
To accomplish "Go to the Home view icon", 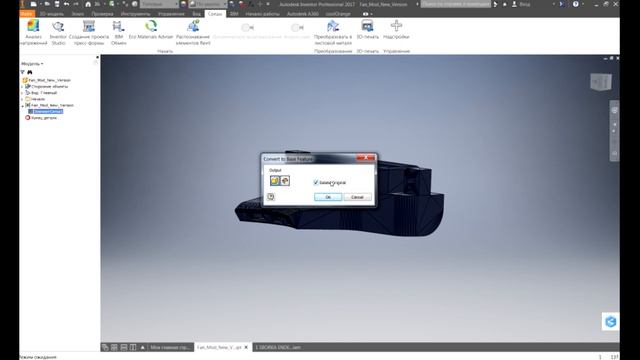I will 88,4.
